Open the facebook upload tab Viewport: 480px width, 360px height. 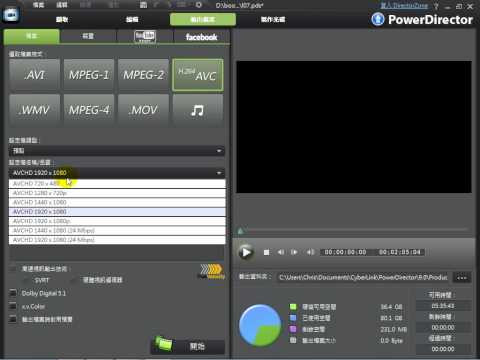(x=202, y=37)
